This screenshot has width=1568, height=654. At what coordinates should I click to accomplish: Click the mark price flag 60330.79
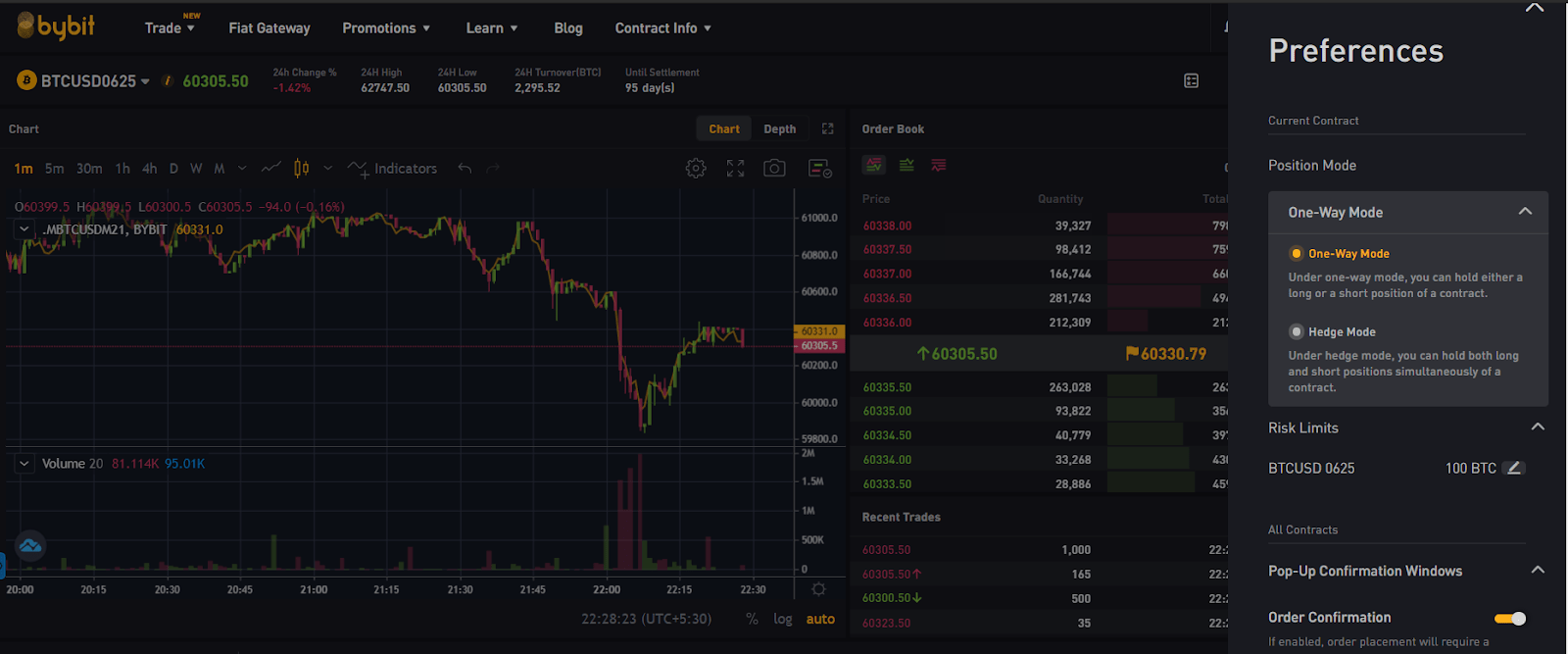click(1166, 354)
